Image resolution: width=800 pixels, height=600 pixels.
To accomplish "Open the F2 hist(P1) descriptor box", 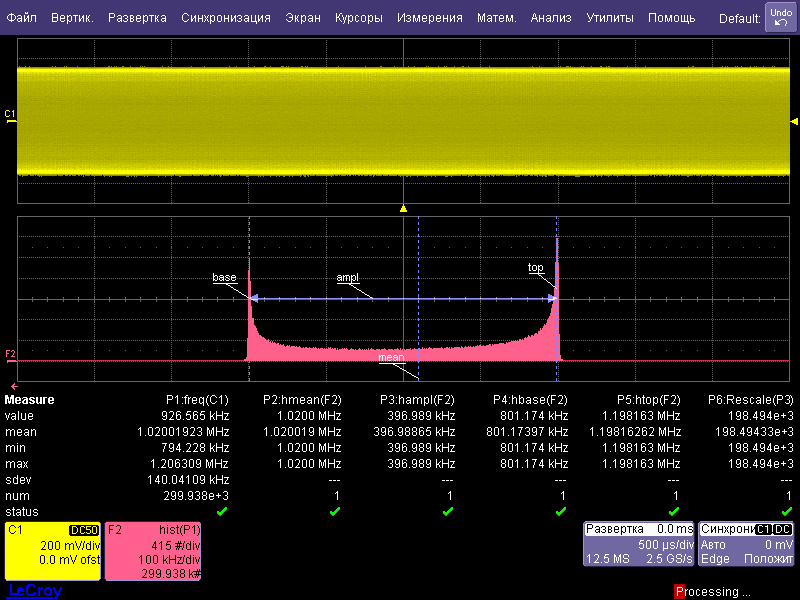I will tap(154, 551).
